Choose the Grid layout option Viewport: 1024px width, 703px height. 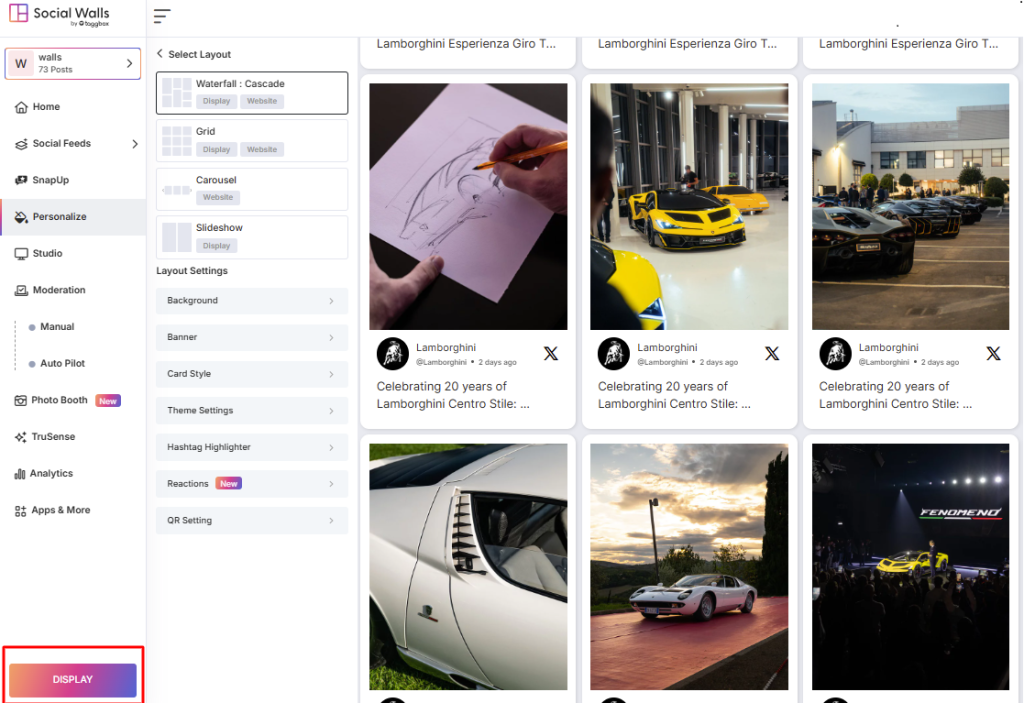[x=252, y=141]
